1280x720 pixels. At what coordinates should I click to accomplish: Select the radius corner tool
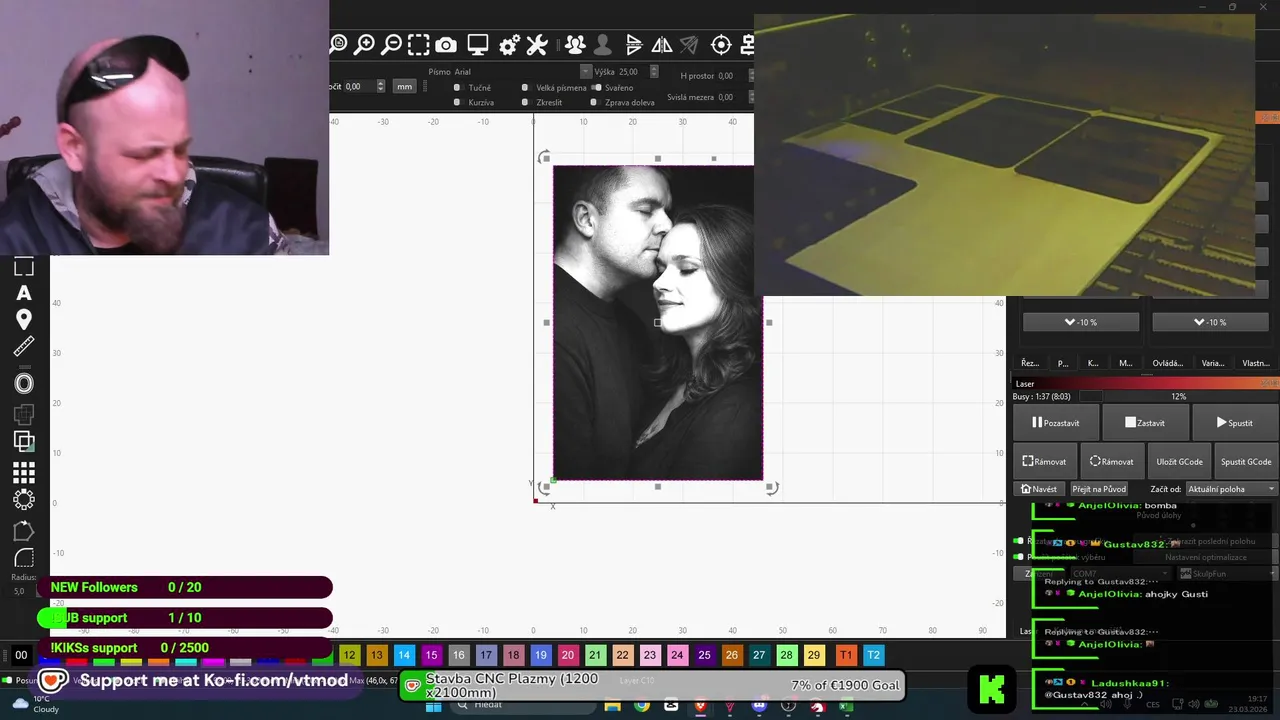point(24,558)
